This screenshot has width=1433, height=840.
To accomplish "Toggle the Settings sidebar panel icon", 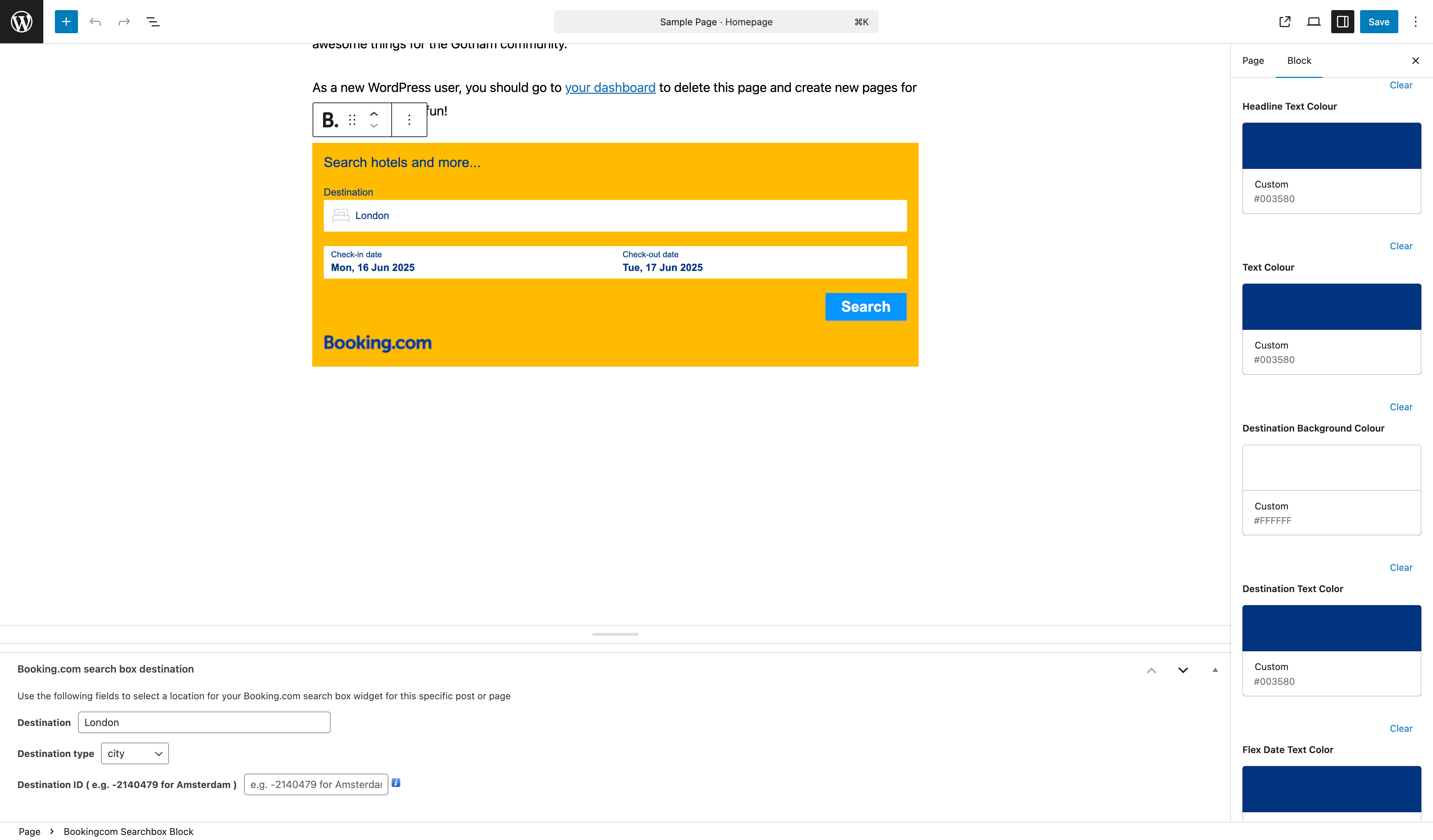I will pyautogui.click(x=1343, y=22).
